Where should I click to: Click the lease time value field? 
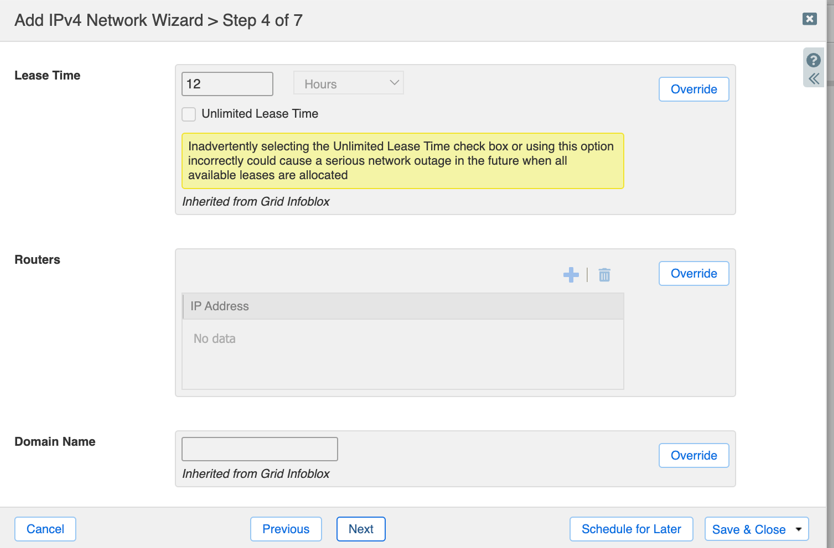[227, 84]
